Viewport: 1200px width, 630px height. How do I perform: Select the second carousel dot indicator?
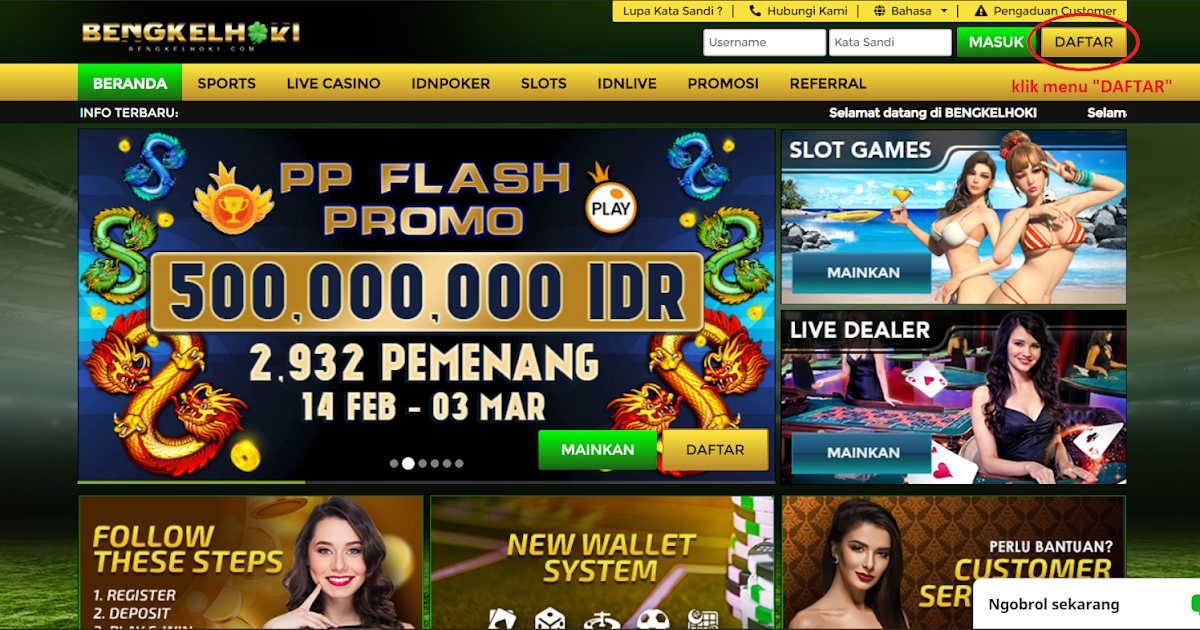(x=408, y=463)
